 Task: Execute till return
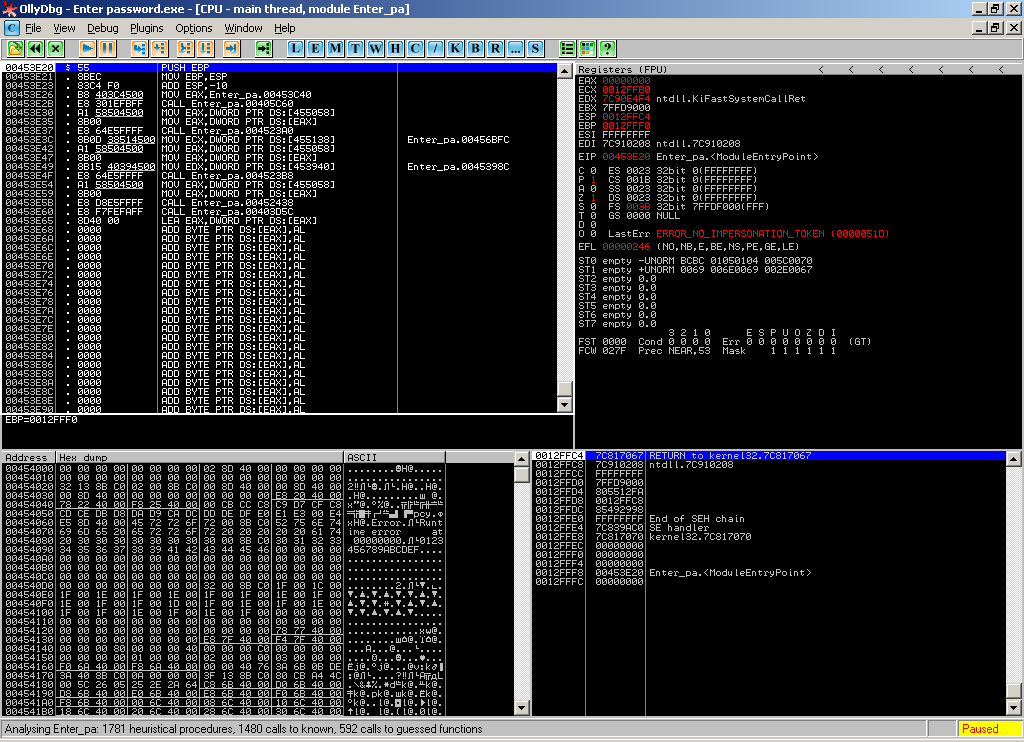point(231,48)
